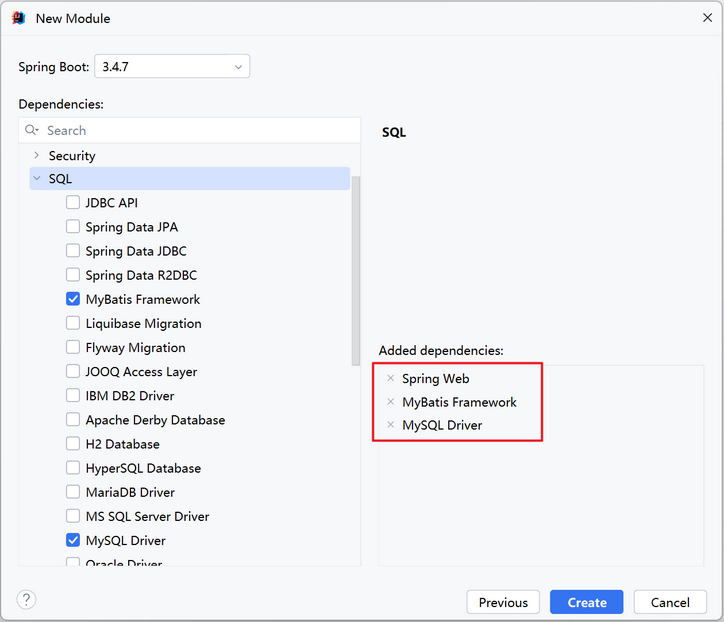Click the IntelliJ logo in title bar
This screenshot has height=622, width=724.
click(x=18, y=18)
